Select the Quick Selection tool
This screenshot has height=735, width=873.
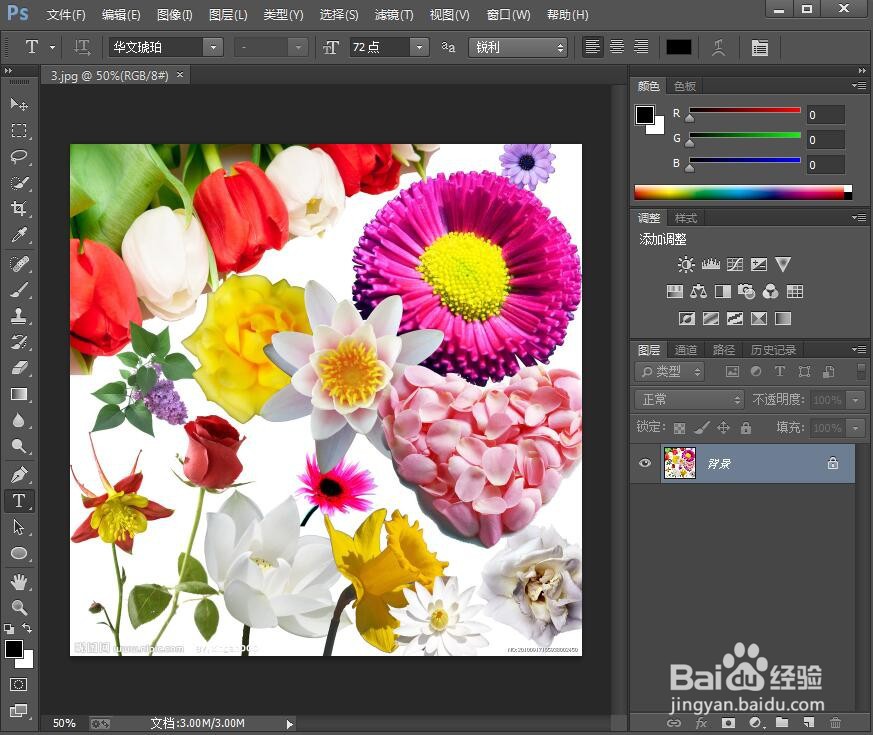19,183
